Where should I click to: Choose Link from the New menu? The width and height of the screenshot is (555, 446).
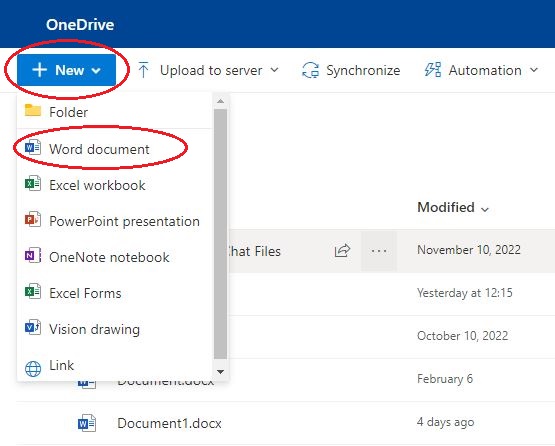click(115, 365)
